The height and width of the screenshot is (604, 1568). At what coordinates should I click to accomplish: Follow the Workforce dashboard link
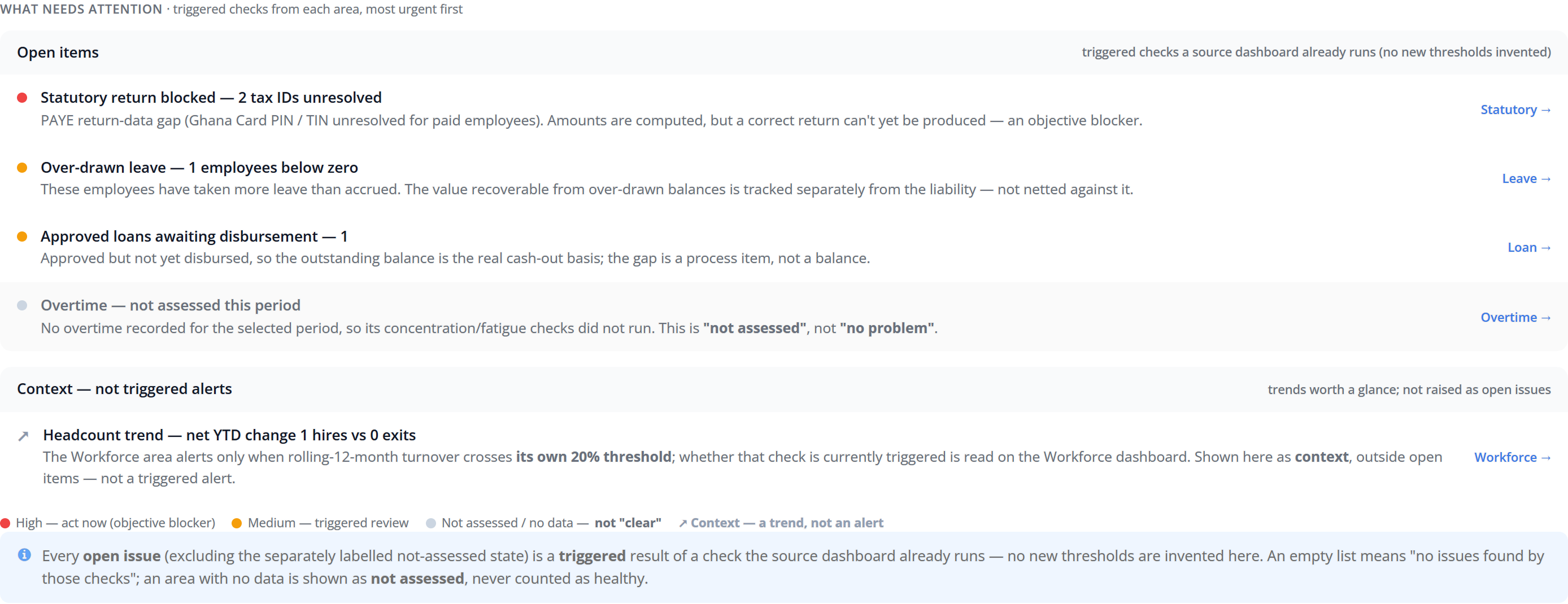(1512, 457)
